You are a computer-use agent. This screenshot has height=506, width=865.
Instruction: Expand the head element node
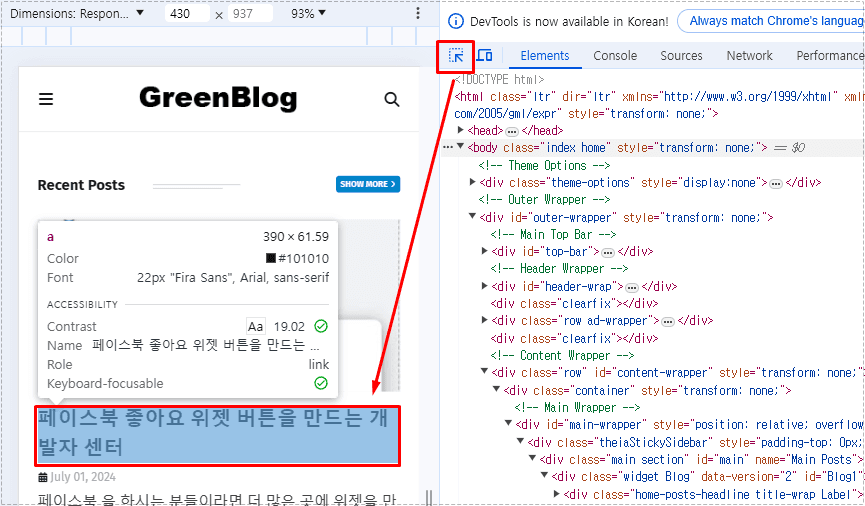click(461, 130)
